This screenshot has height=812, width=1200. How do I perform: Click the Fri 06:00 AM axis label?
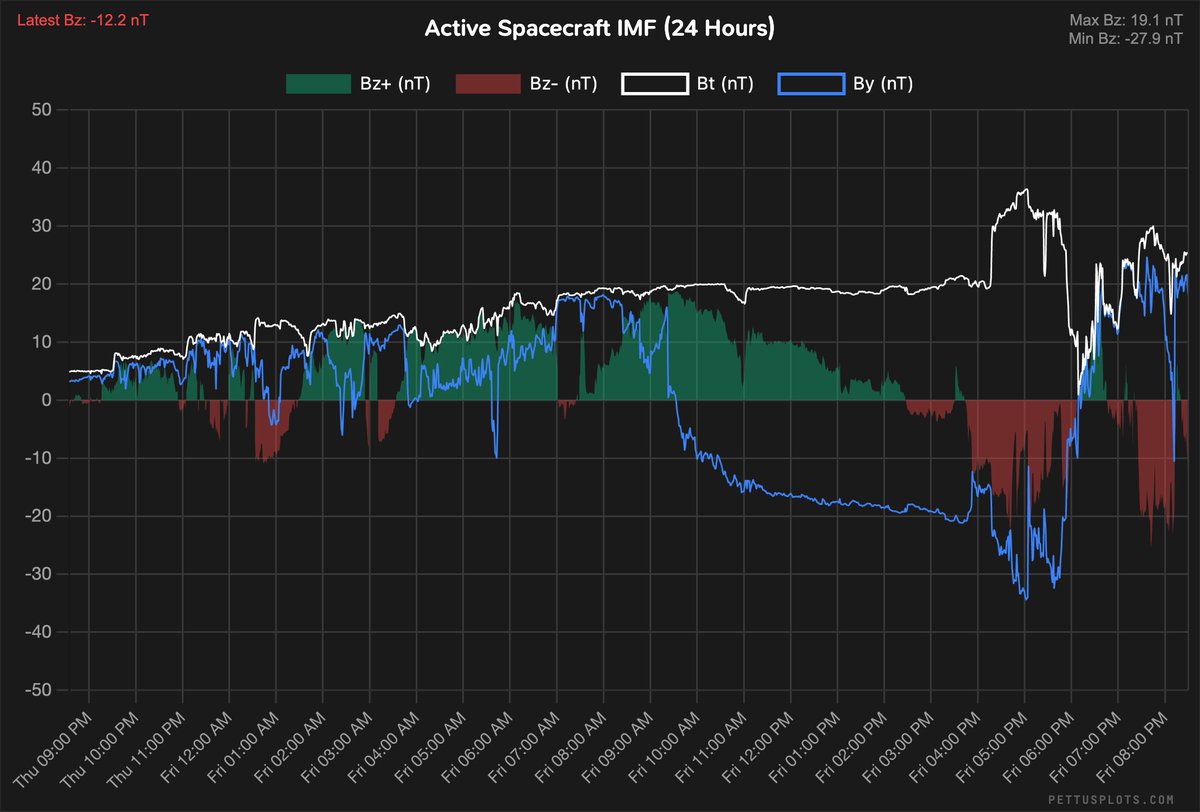(x=478, y=748)
